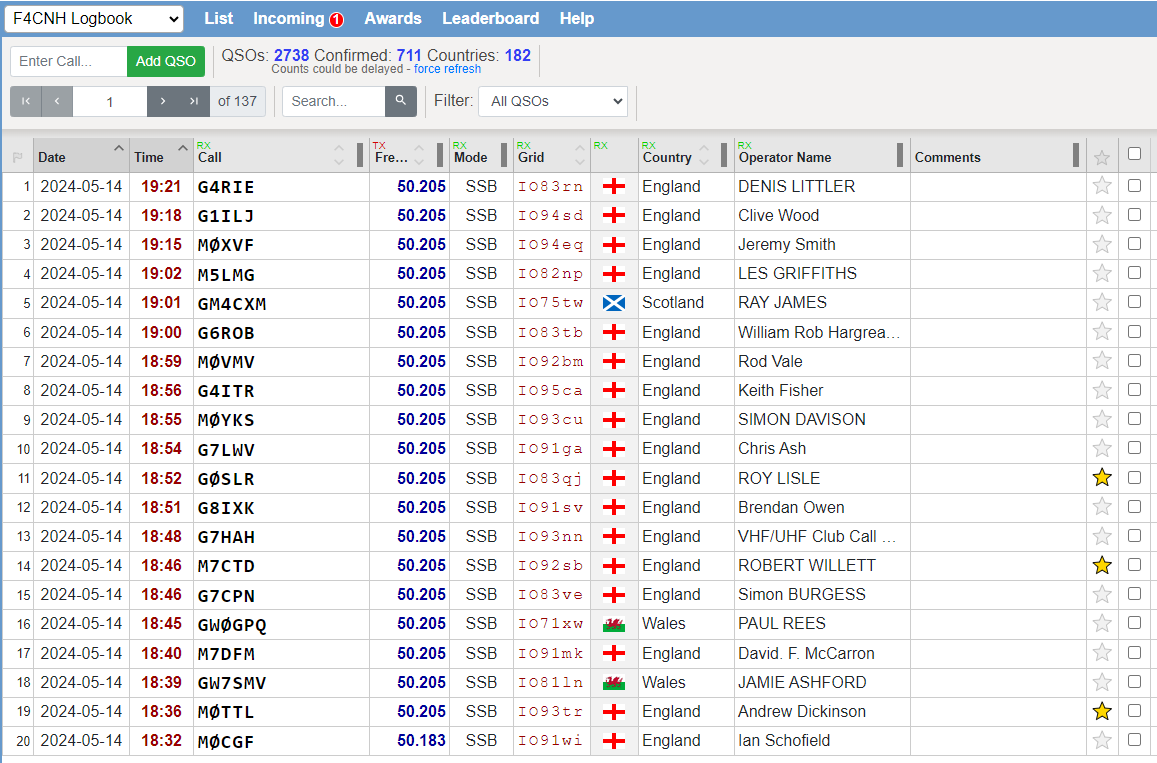The width and height of the screenshot is (1157, 763).
Task: Star the M5LMG contact row
Action: click(1102, 273)
